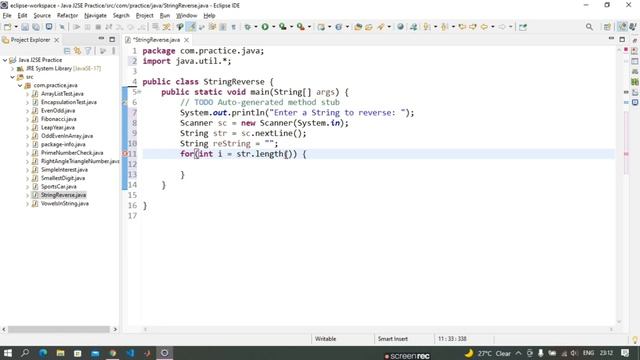The height and width of the screenshot is (360, 640).
Task: Open the Navigate menu
Action: click(95, 16)
